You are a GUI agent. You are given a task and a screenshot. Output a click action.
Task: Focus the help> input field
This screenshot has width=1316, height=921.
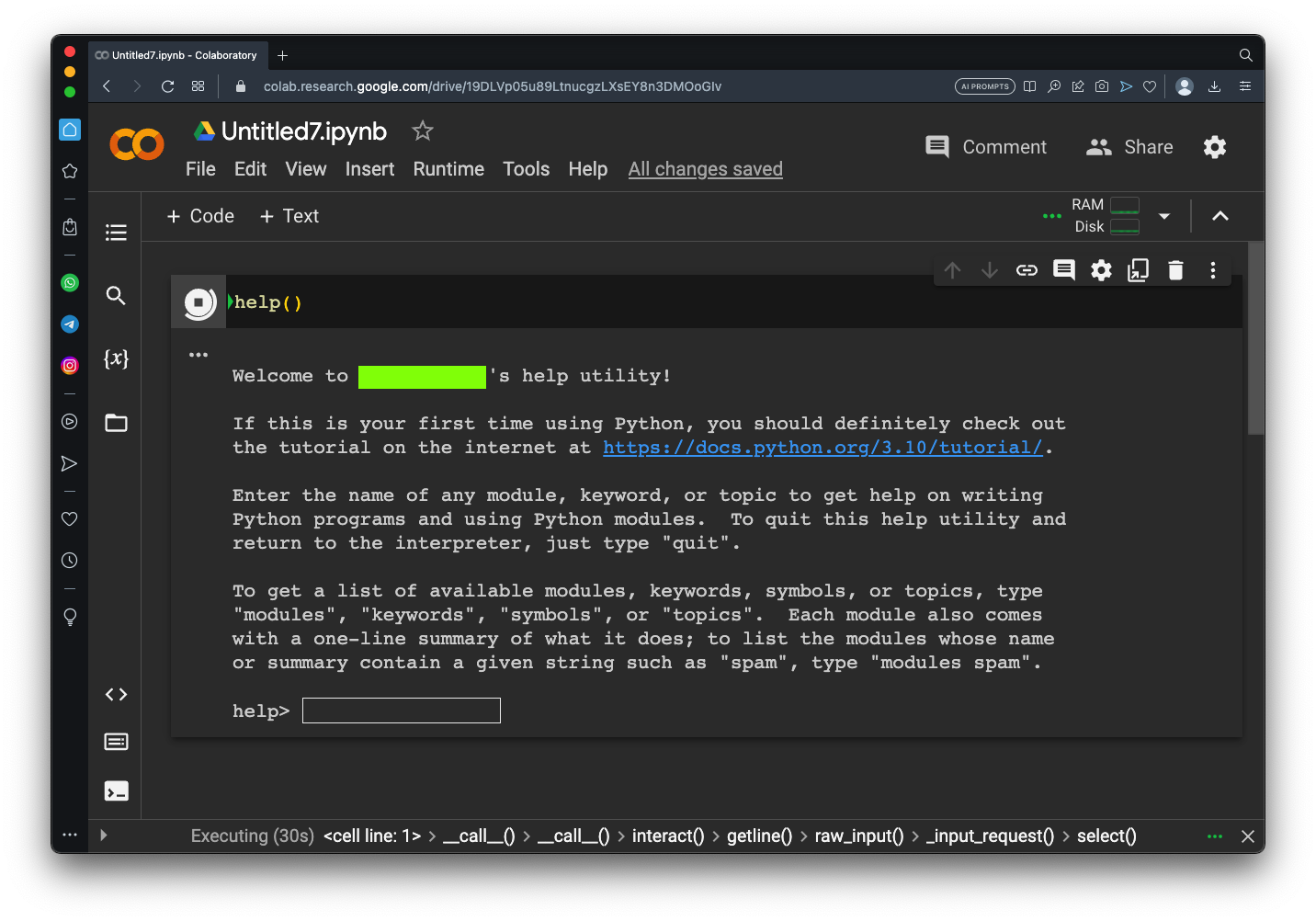click(402, 711)
